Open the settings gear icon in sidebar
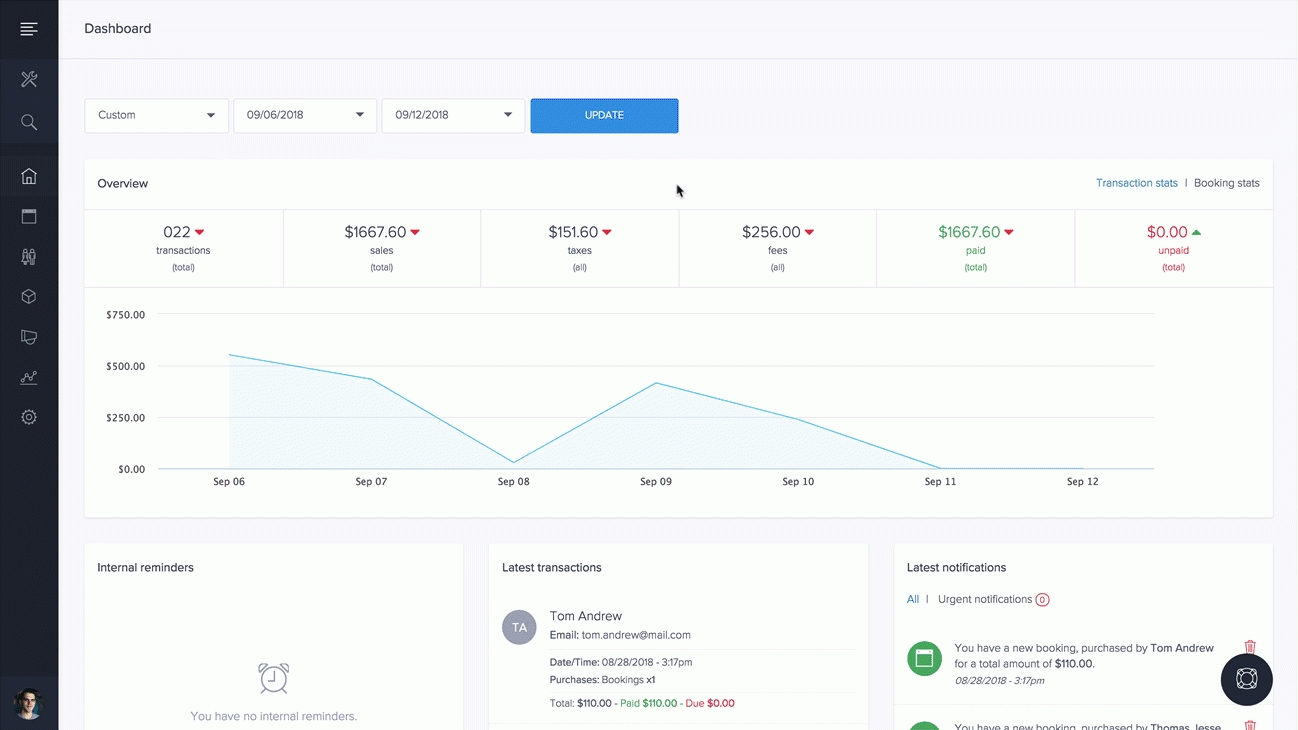Viewport: 1298px width, 730px height. click(x=29, y=417)
